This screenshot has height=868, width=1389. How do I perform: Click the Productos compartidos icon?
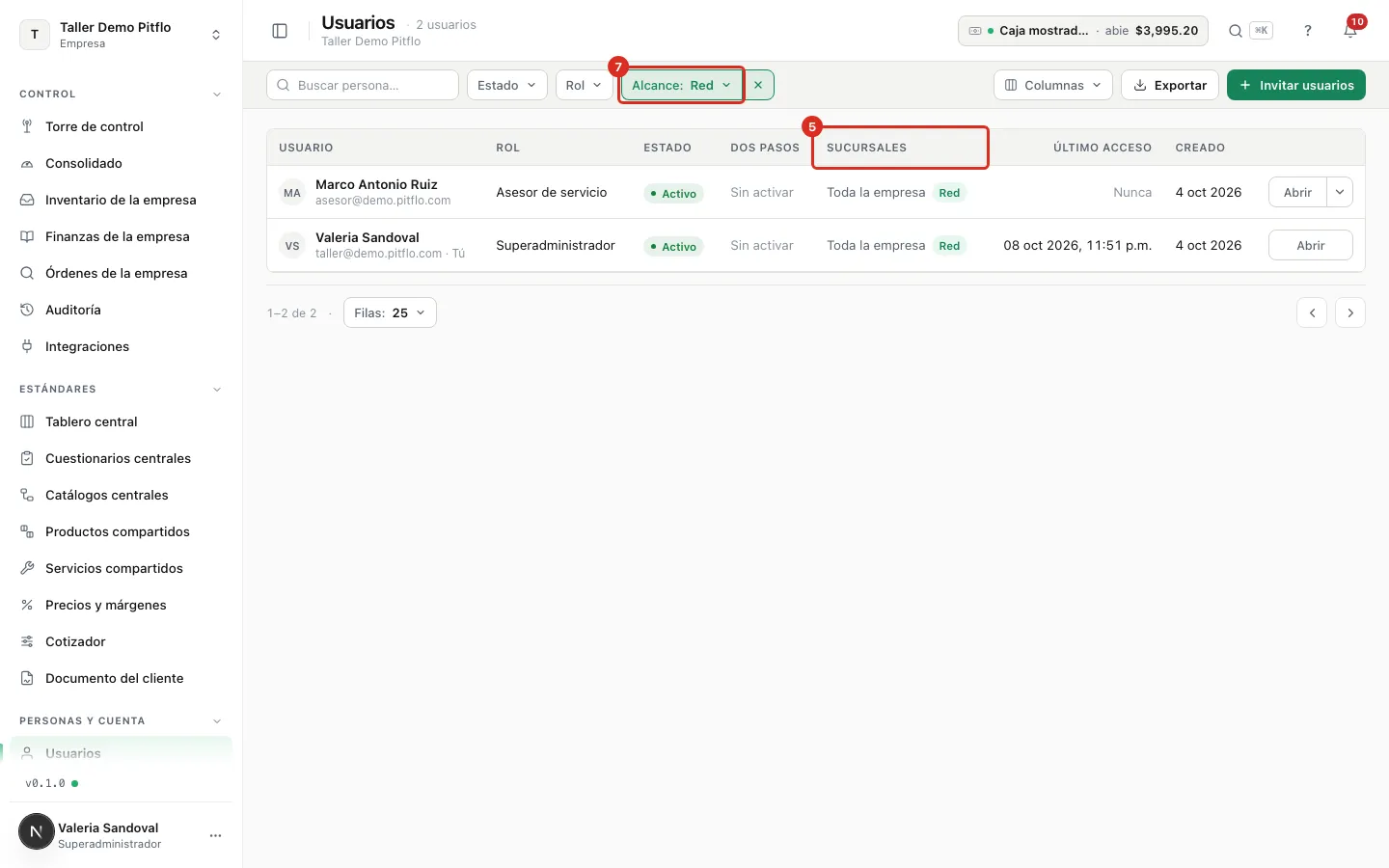(27, 531)
